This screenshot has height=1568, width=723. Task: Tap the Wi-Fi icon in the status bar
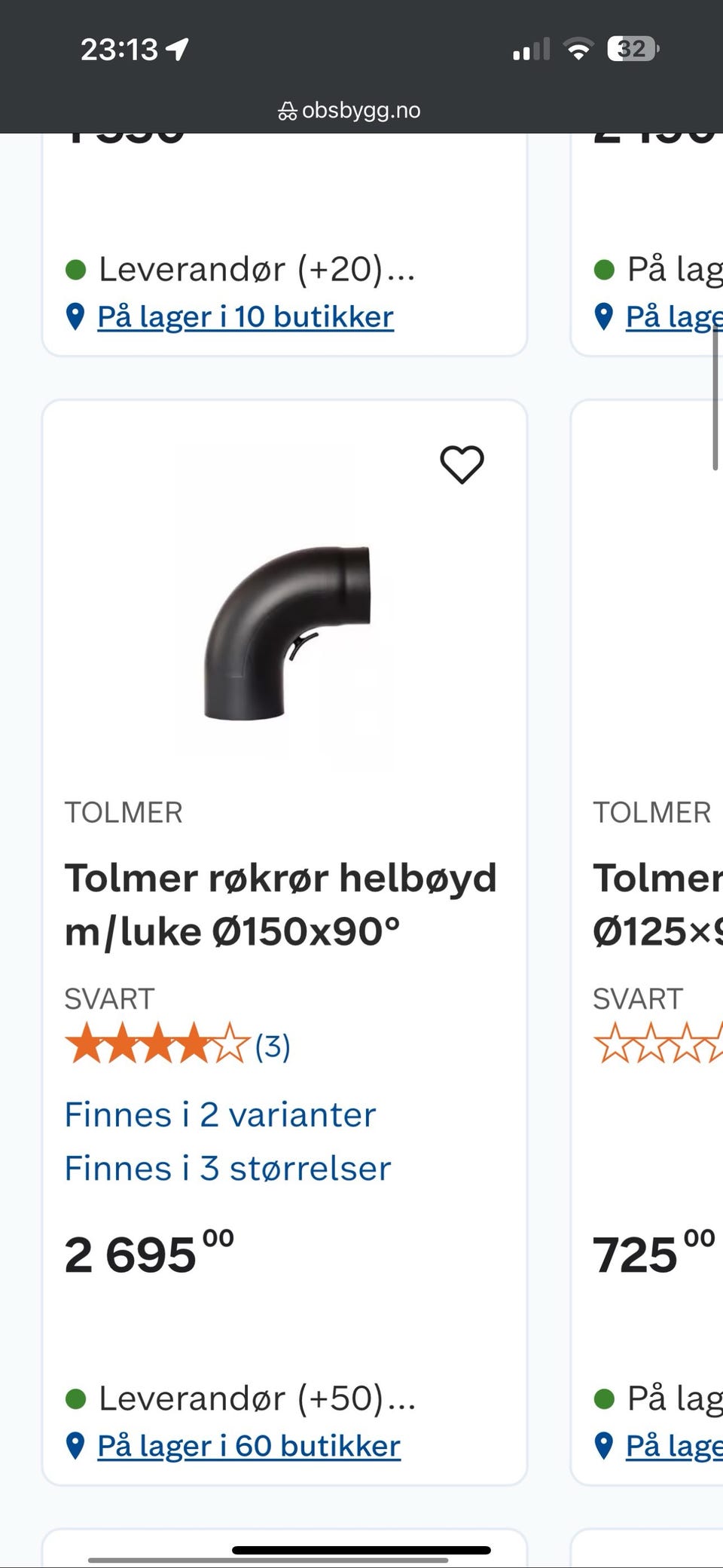tap(580, 48)
